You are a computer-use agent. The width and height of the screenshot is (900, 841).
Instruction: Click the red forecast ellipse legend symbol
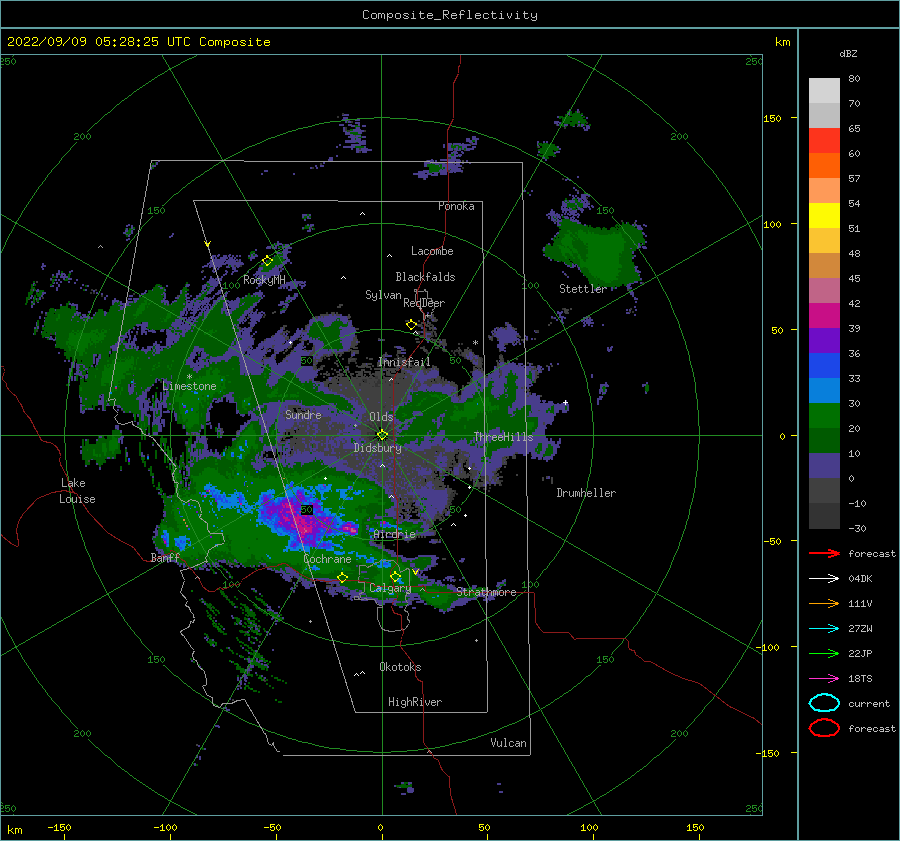pyautogui.click(x=824, y=728)
